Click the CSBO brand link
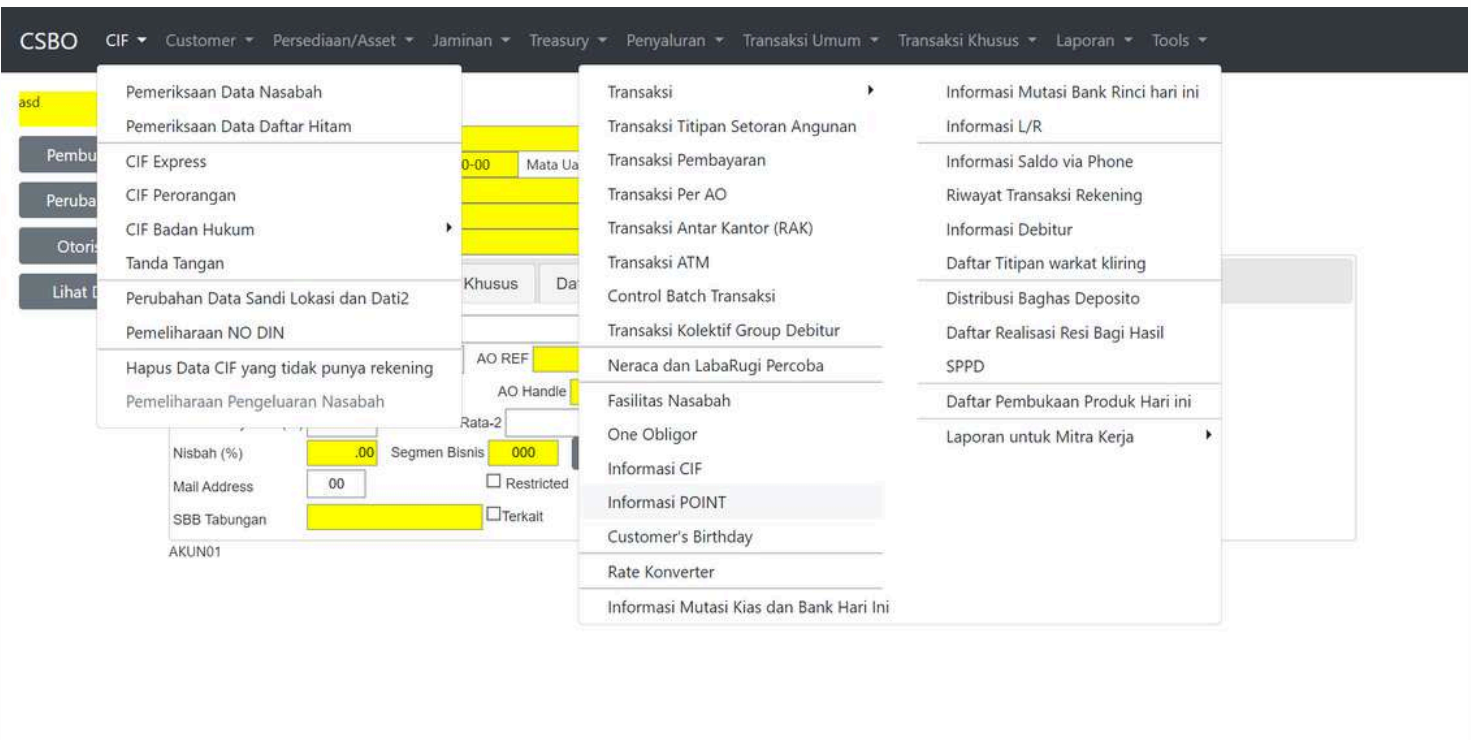The image size is (1471, 740). pos(58,40)
